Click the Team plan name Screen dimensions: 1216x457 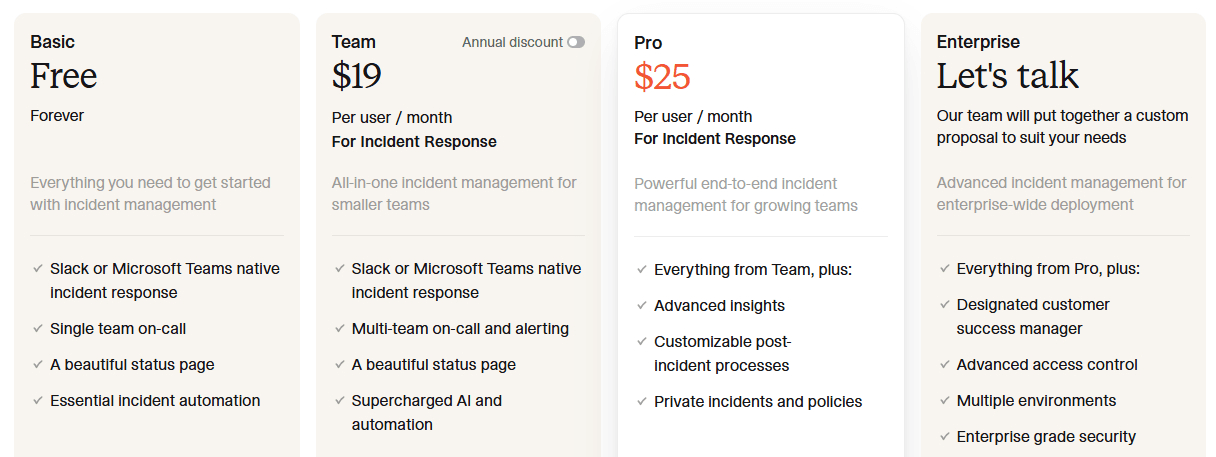354,42
